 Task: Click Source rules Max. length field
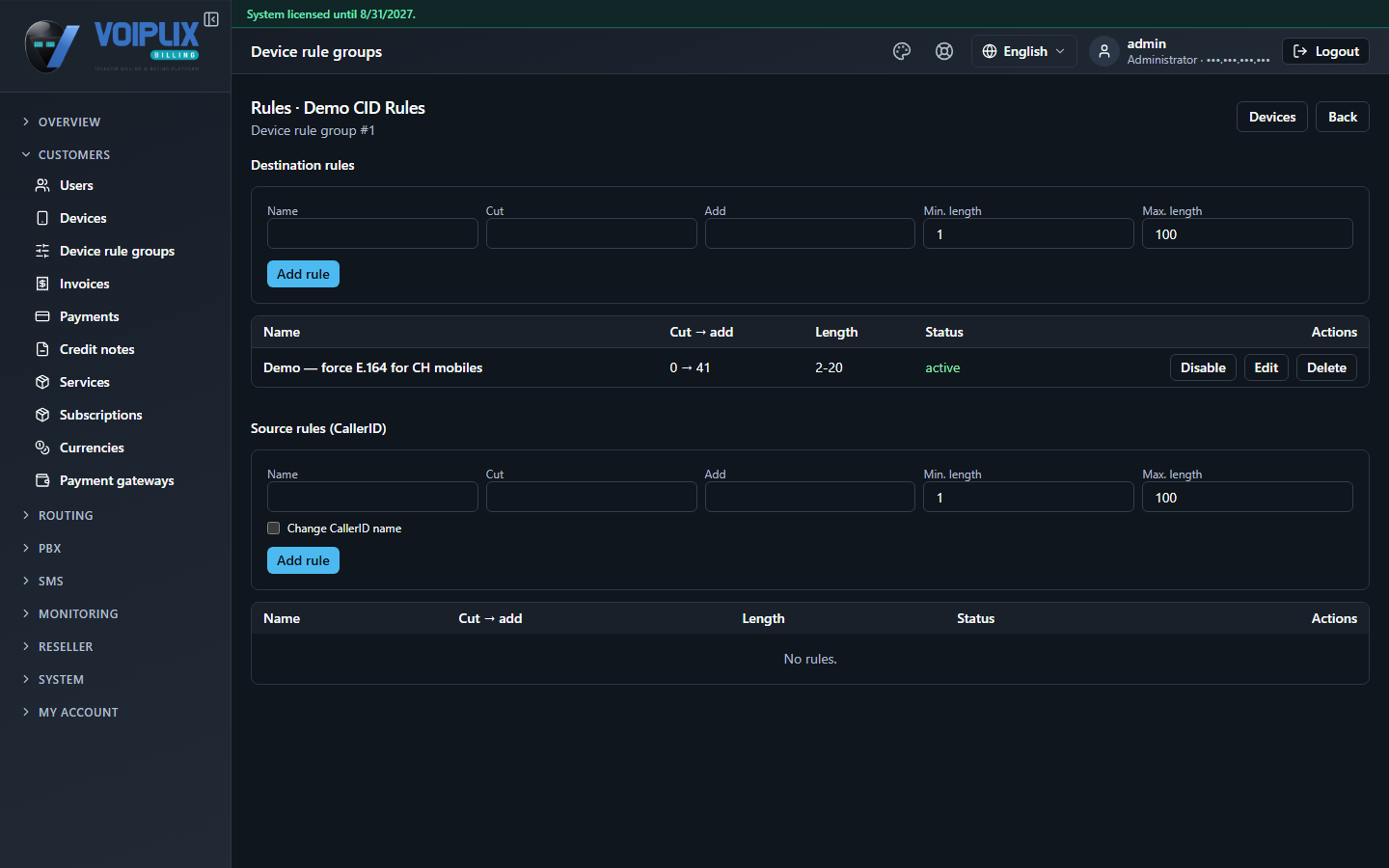tap(1247, 497)
